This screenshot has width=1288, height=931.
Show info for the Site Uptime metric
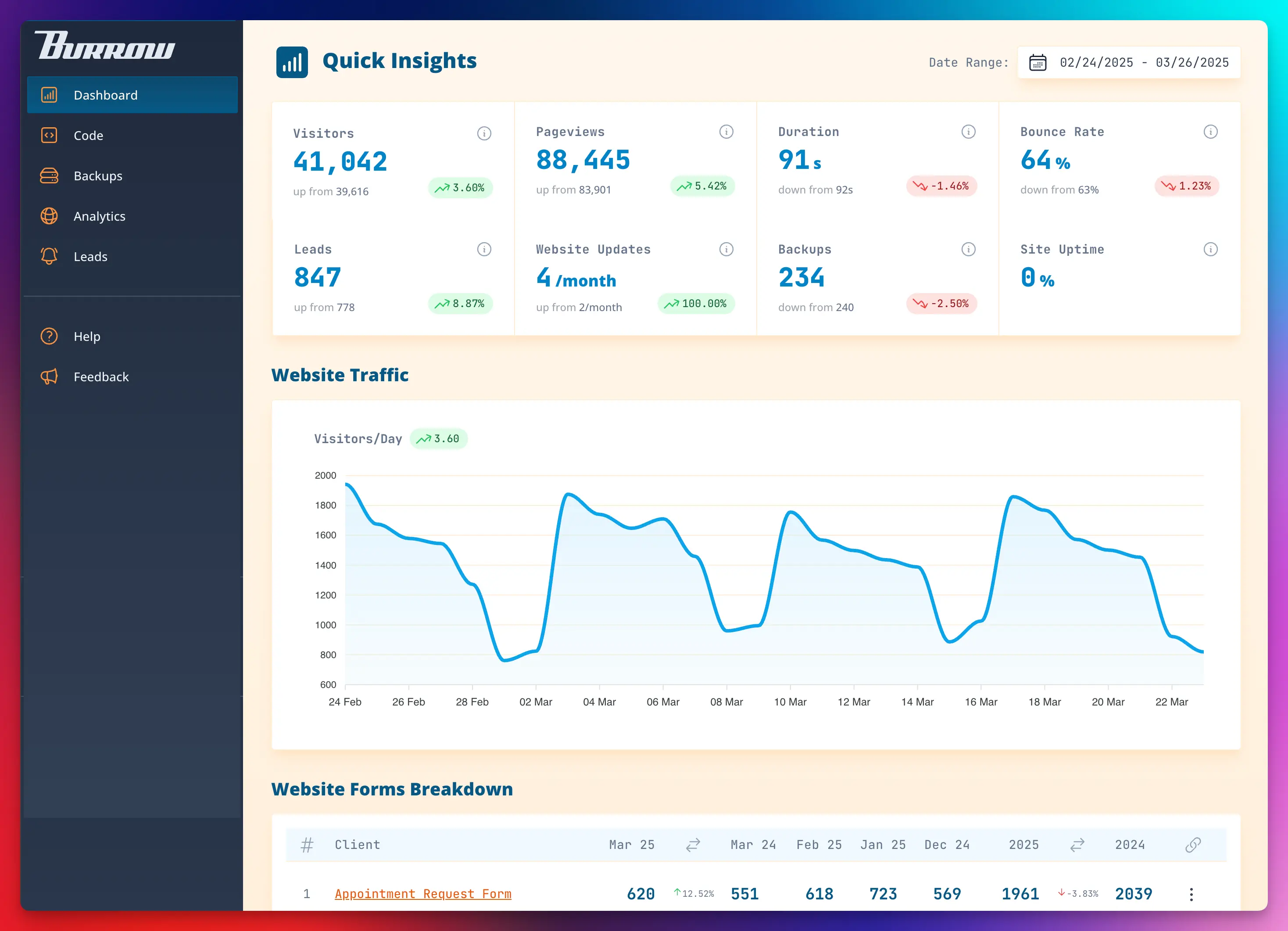[x=1210, y=249]
